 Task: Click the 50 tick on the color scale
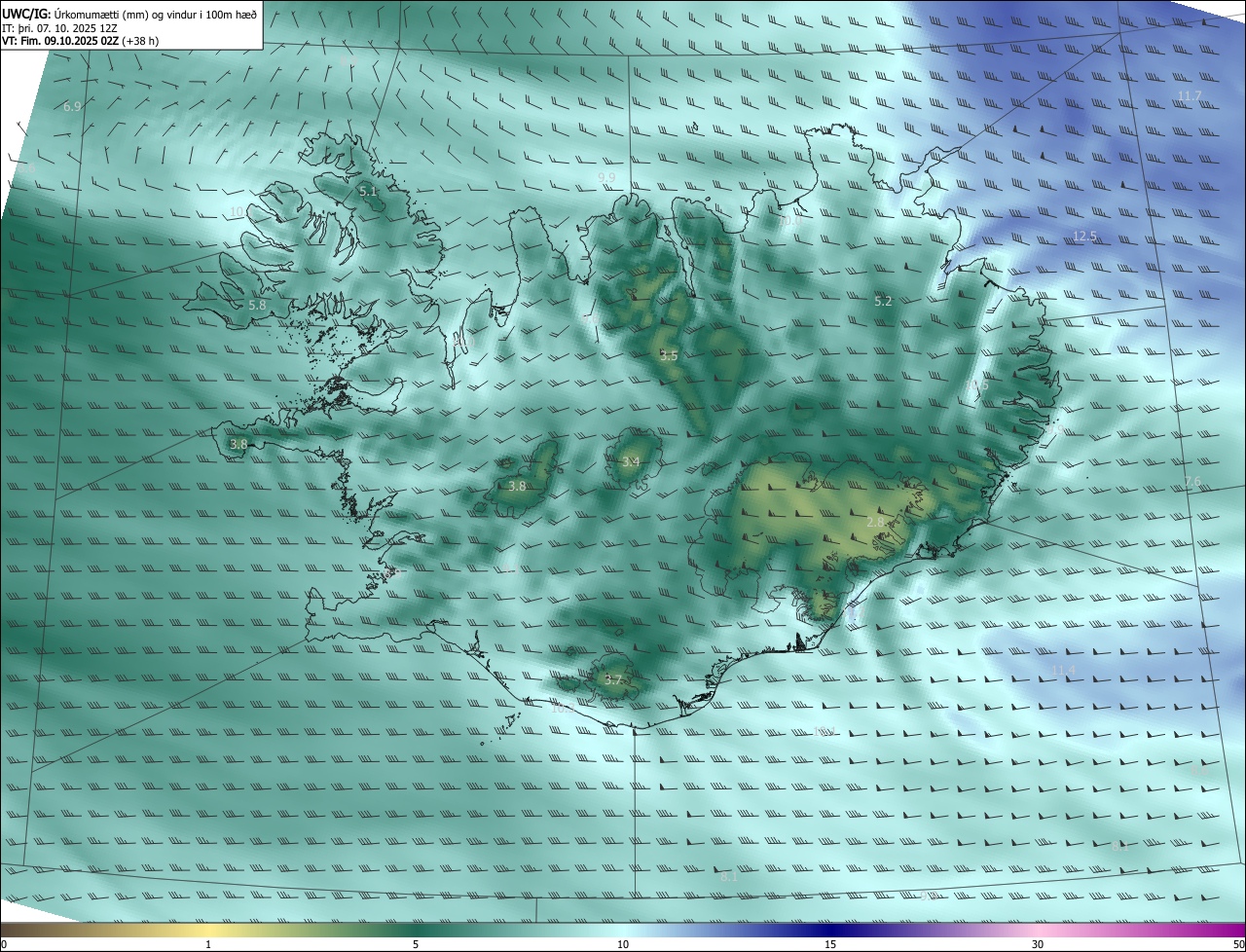pyautogui.click(x=1238, y=944)
